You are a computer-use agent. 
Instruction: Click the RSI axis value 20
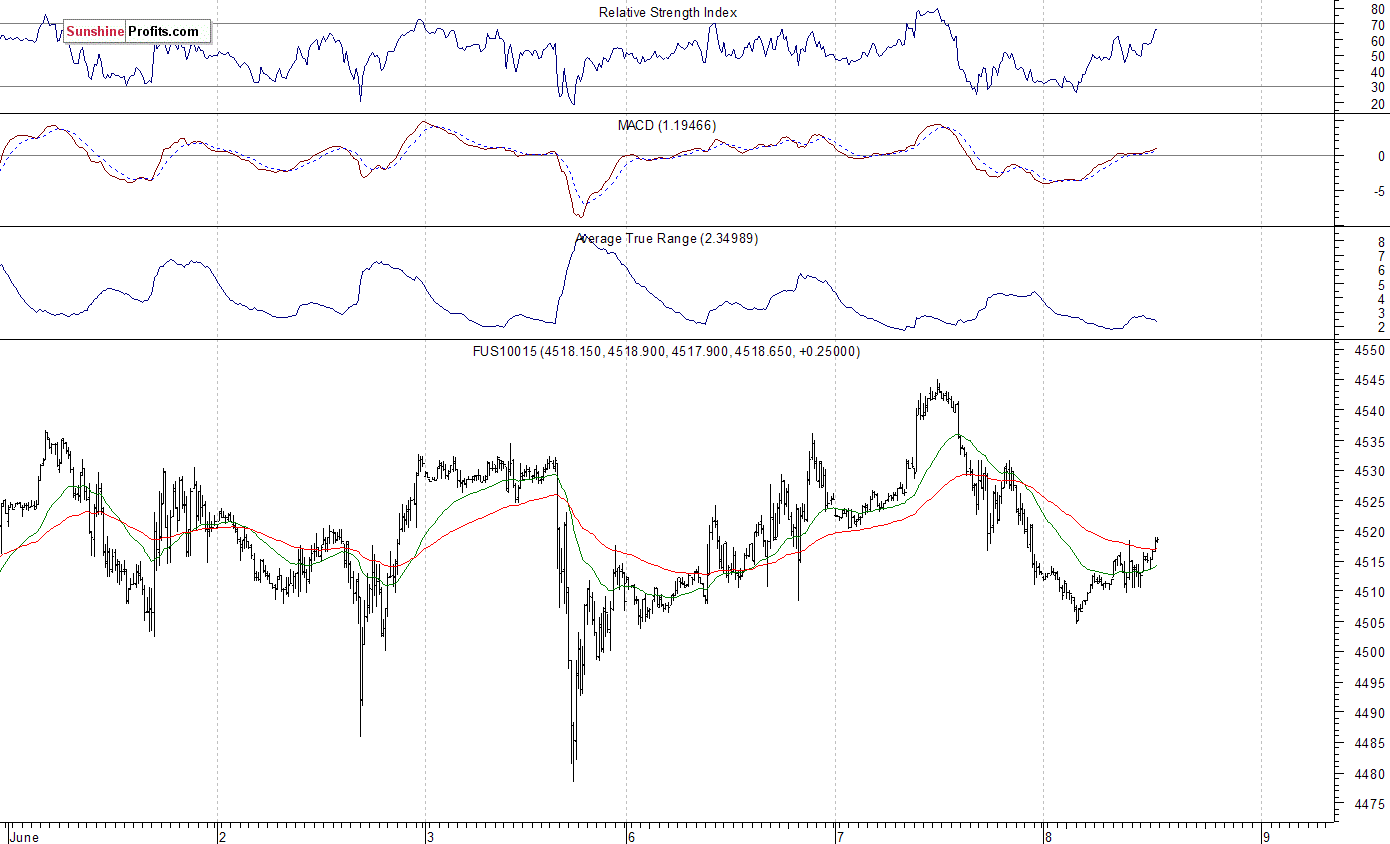1378,104
